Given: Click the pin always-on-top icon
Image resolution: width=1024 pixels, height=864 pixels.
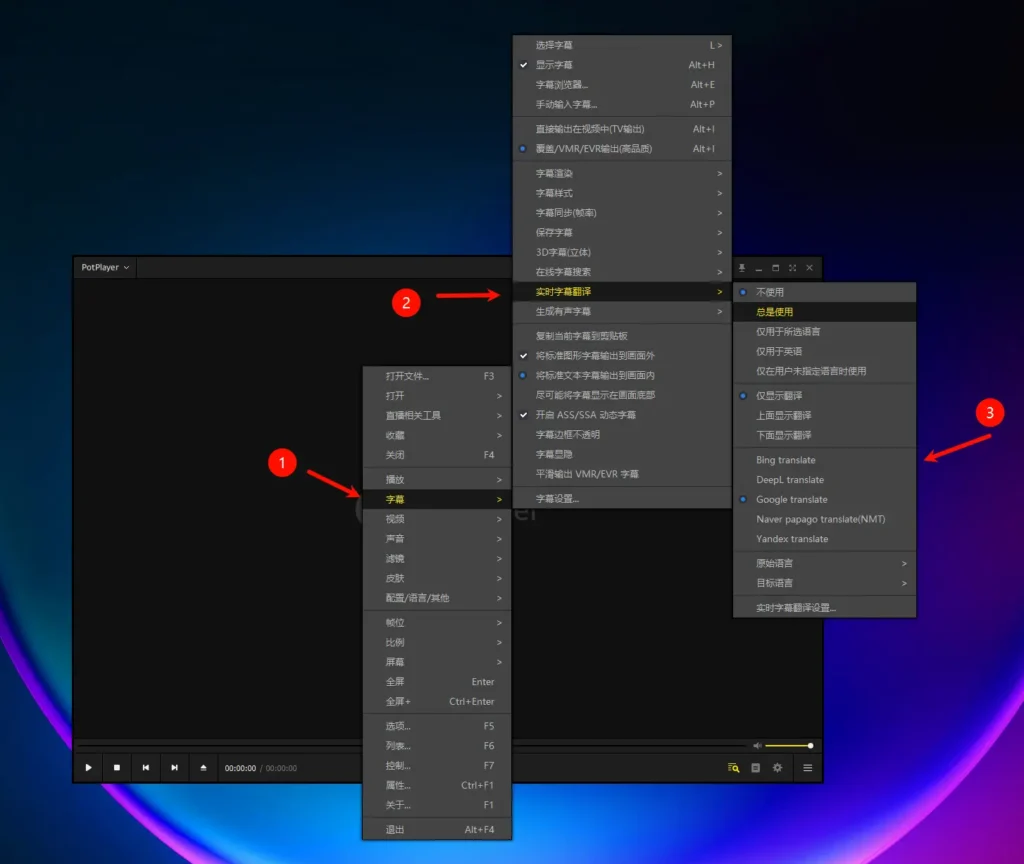Looking at the screenshot, I should point(742,268).
